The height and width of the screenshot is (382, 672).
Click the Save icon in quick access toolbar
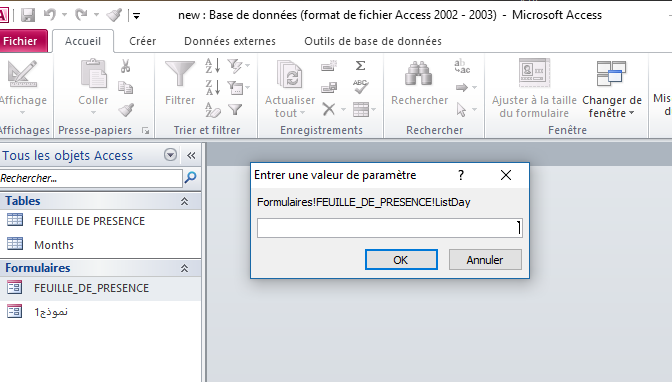click(28, 15)
